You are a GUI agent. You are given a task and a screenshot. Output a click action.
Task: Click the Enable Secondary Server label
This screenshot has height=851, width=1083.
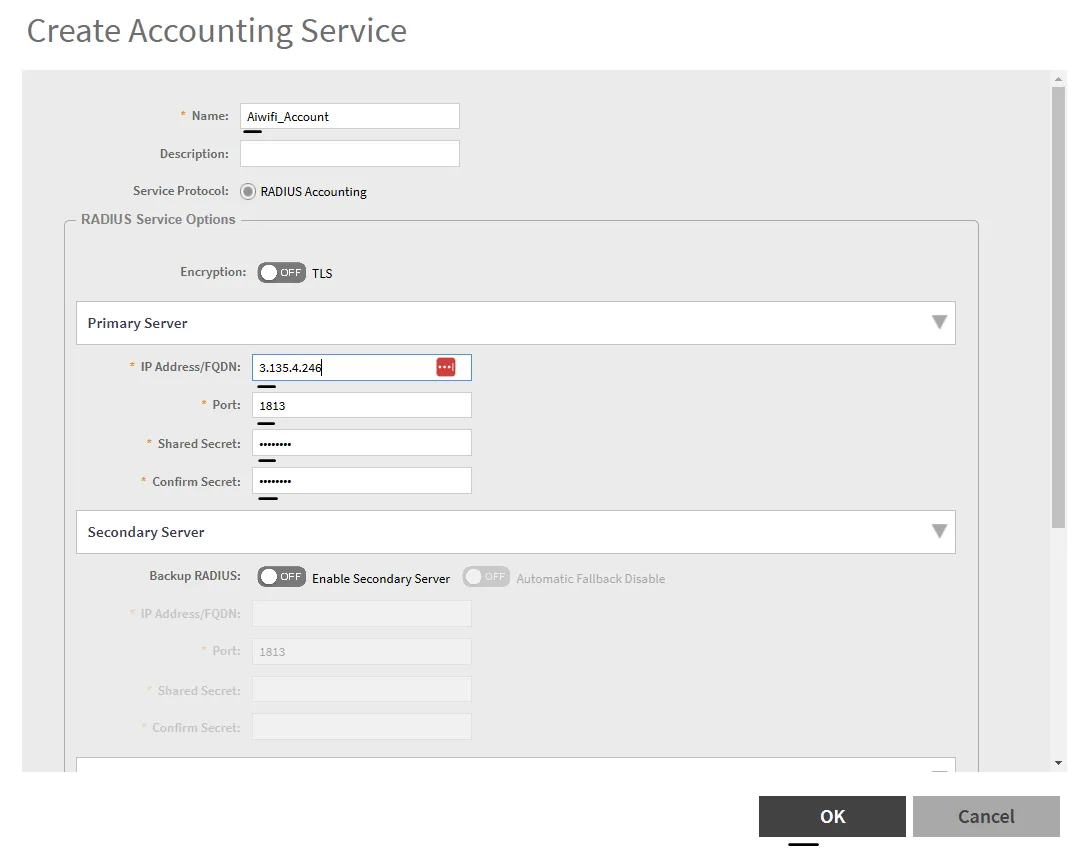381,579
